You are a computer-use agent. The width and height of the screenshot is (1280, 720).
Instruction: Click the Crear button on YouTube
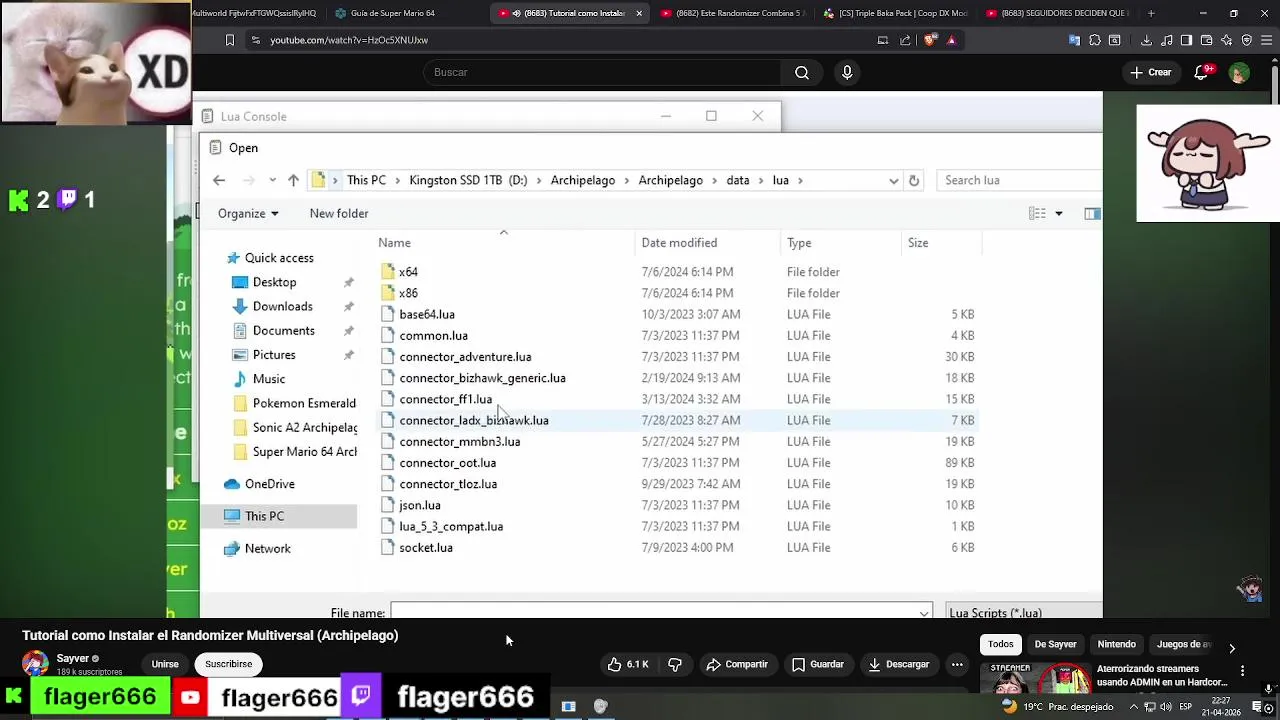click(1150, 72)
